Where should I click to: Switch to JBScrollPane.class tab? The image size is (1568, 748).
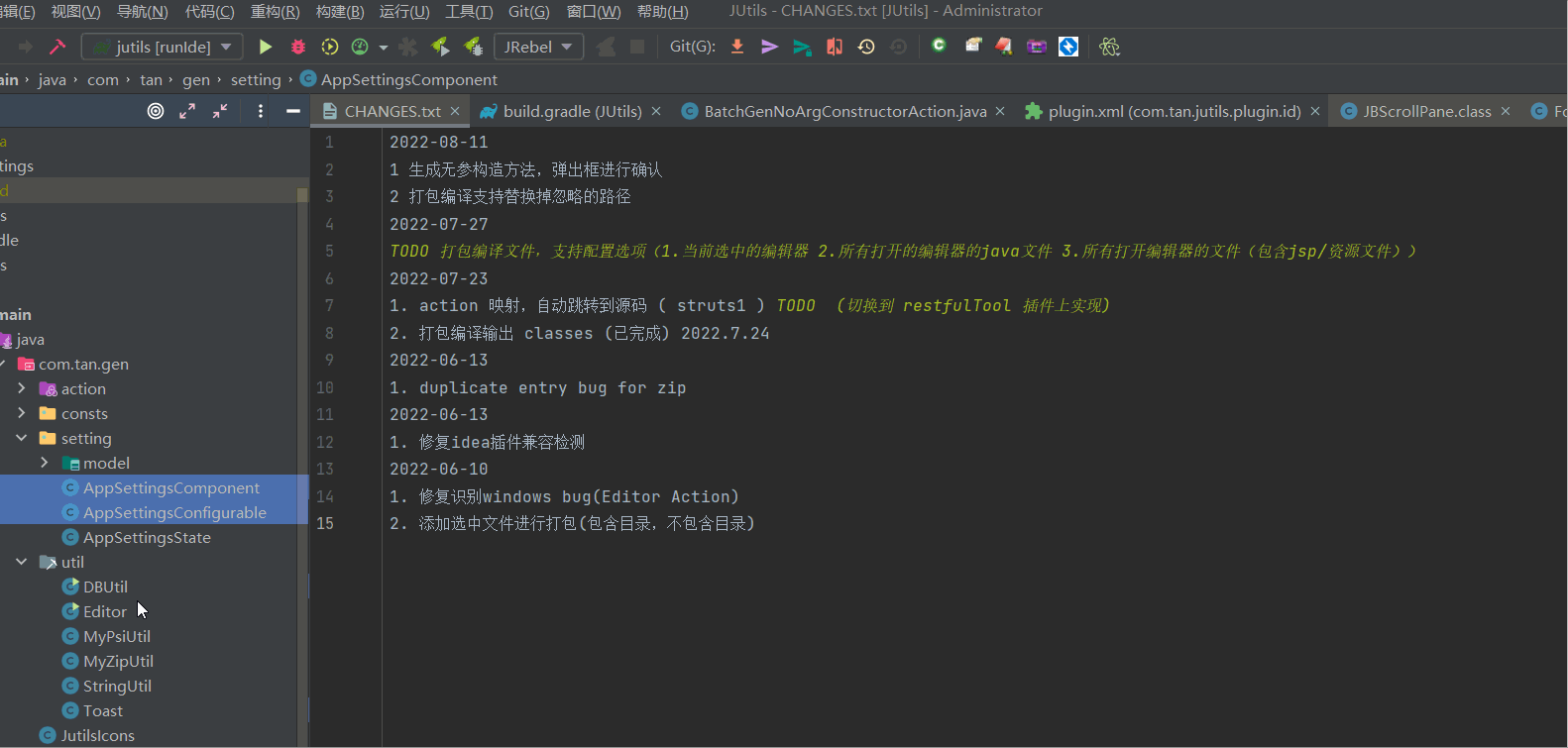tap(1427, 111)
